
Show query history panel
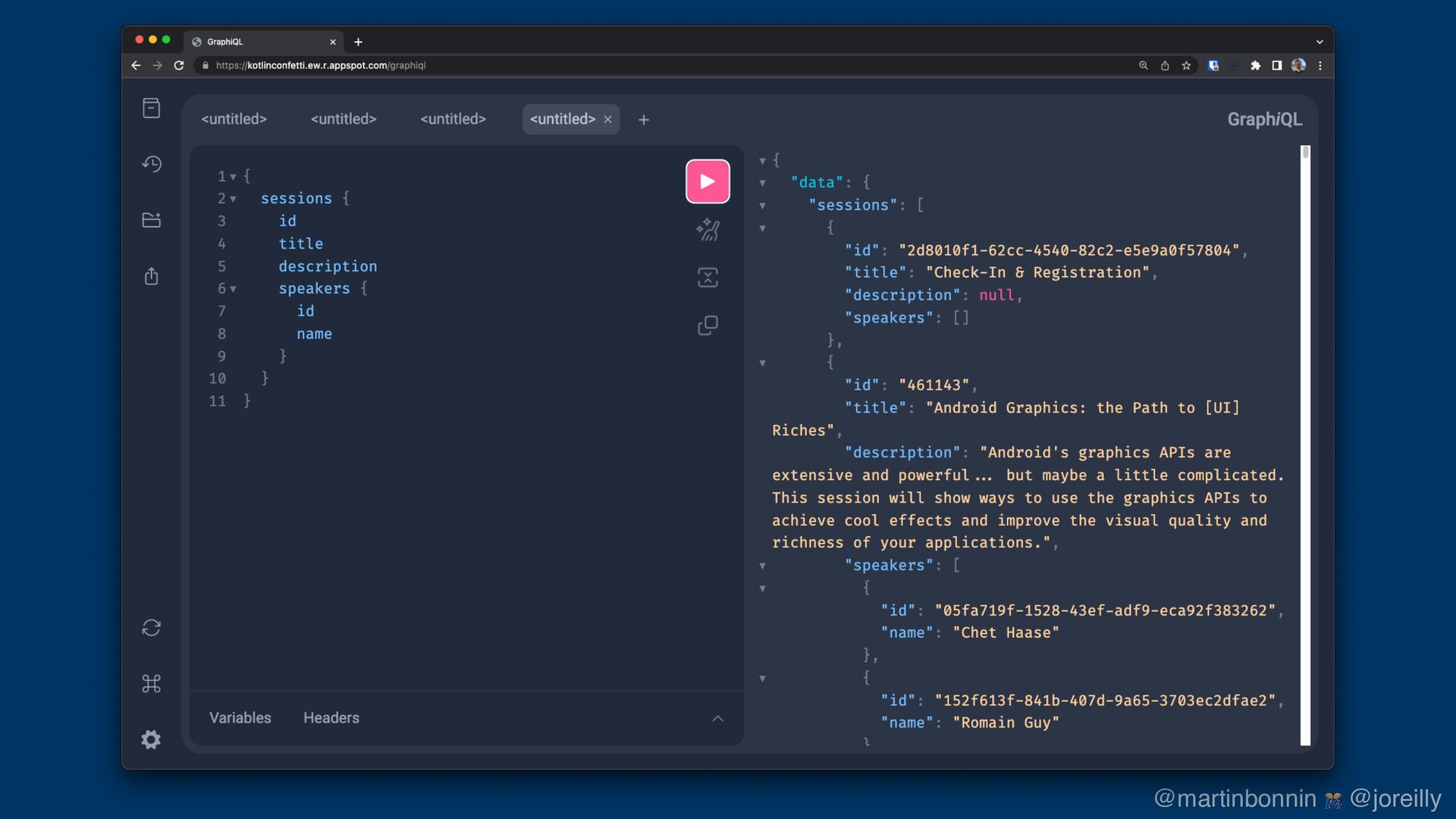coord(152,164)
